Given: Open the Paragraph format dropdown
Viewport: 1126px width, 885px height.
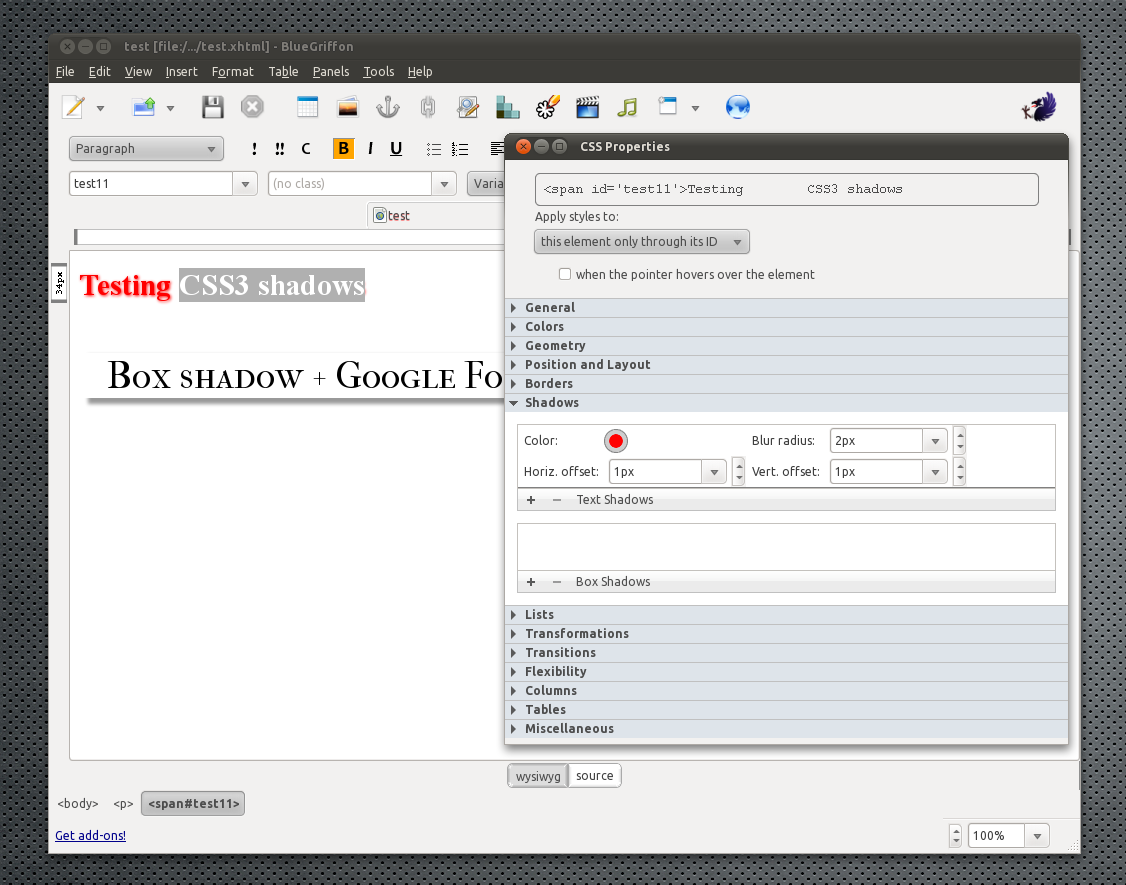Looking at the screenshot, I should pos(146,149).
